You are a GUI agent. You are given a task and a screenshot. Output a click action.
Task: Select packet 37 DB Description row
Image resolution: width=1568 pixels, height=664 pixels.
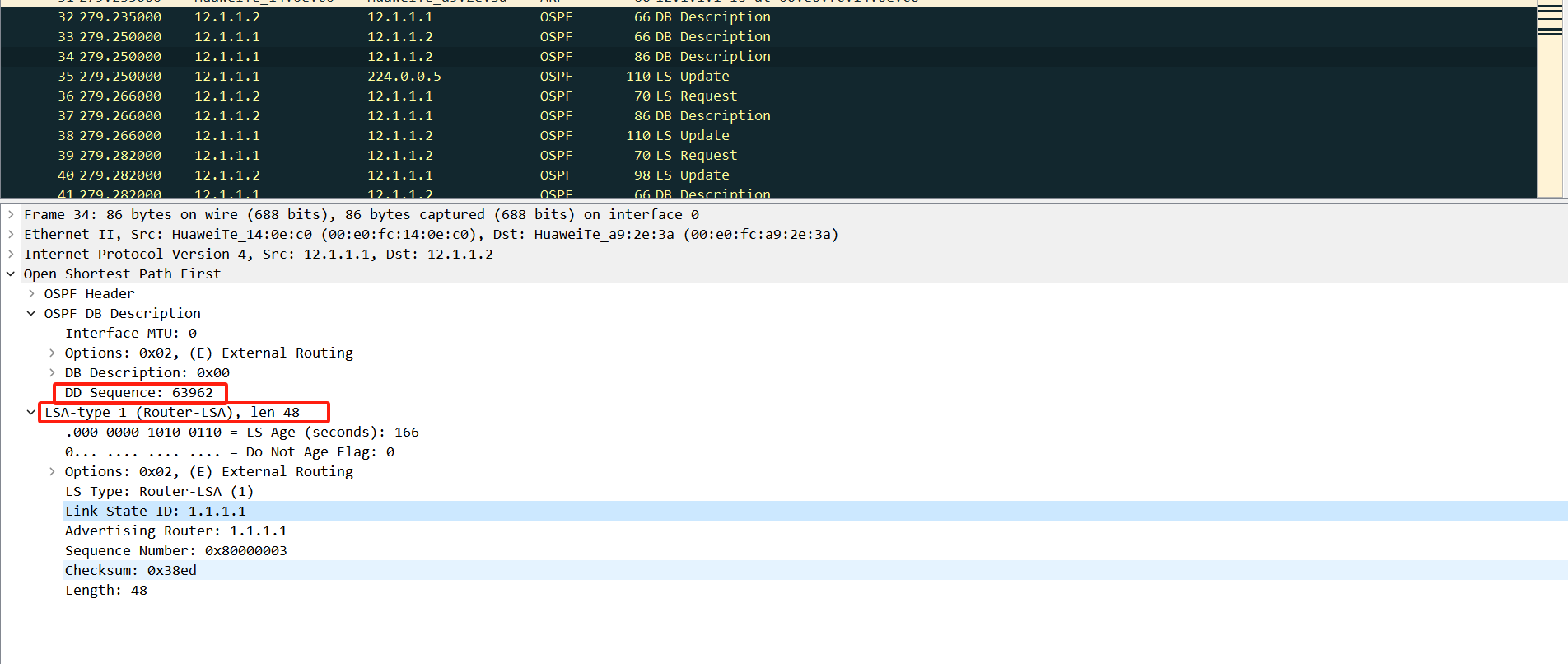click(x=768, y=115)
